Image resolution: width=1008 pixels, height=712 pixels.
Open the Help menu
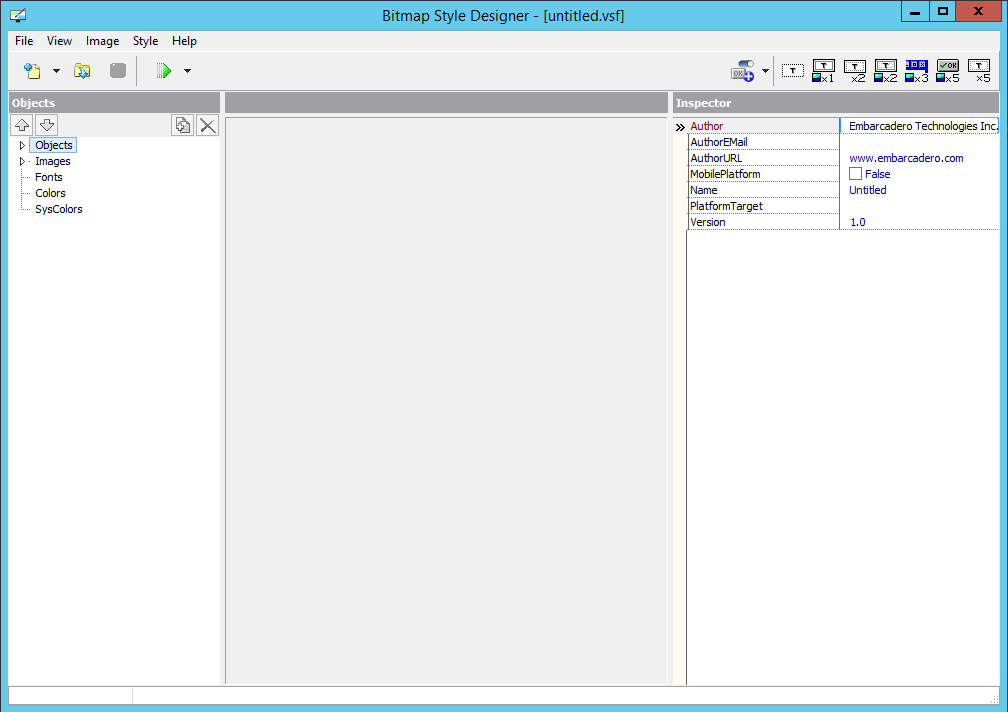tap(184, 41)
